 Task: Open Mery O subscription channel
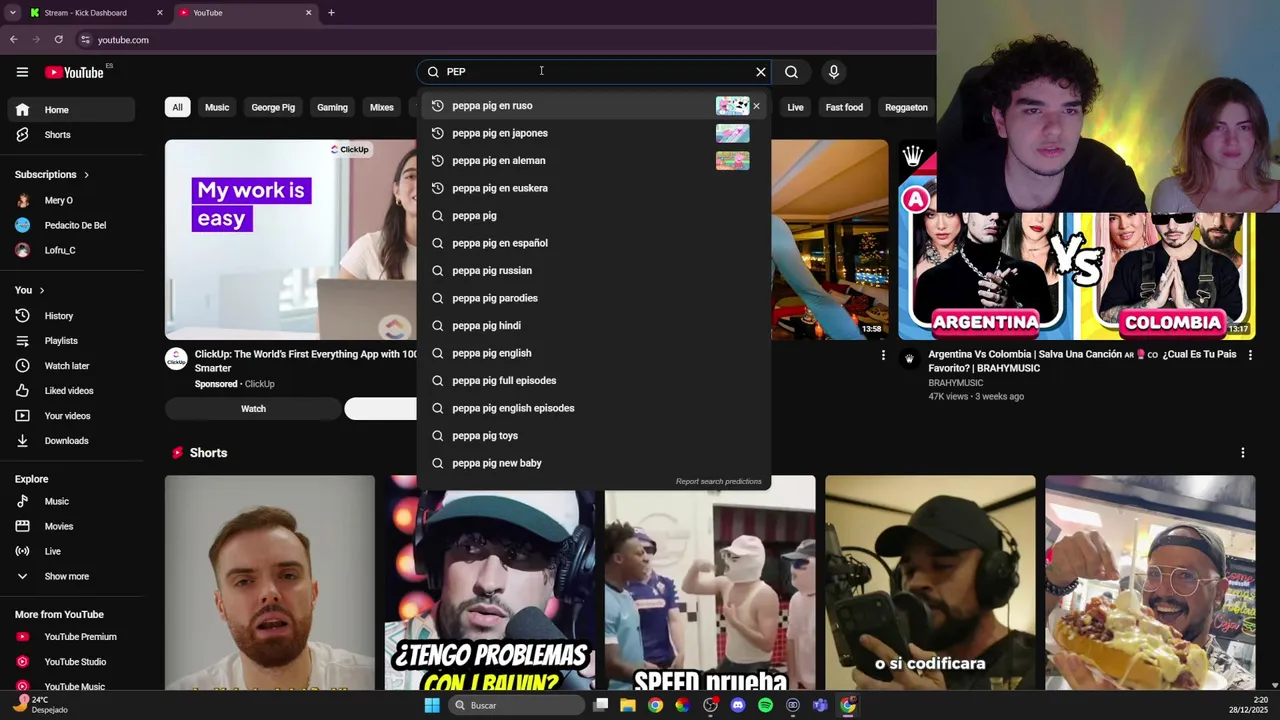[71, 200]
